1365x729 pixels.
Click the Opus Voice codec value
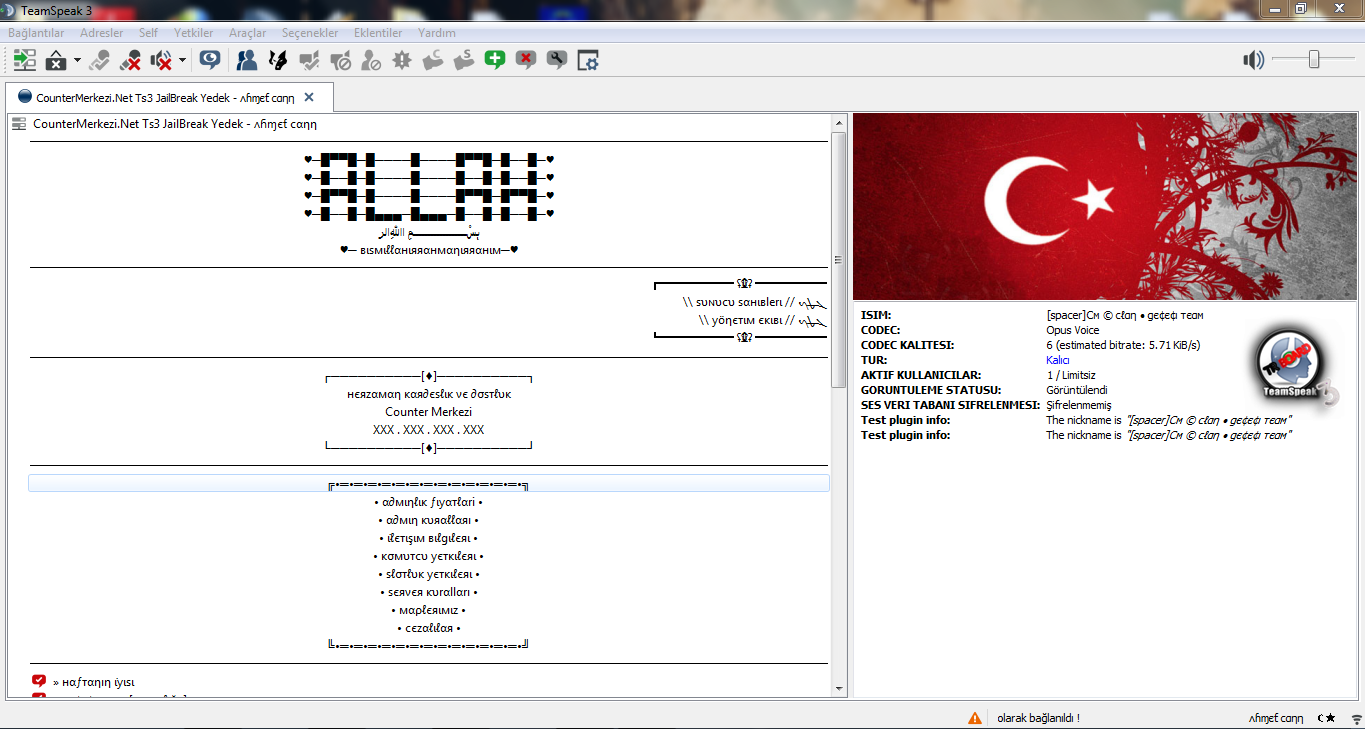coord(1072,330)
